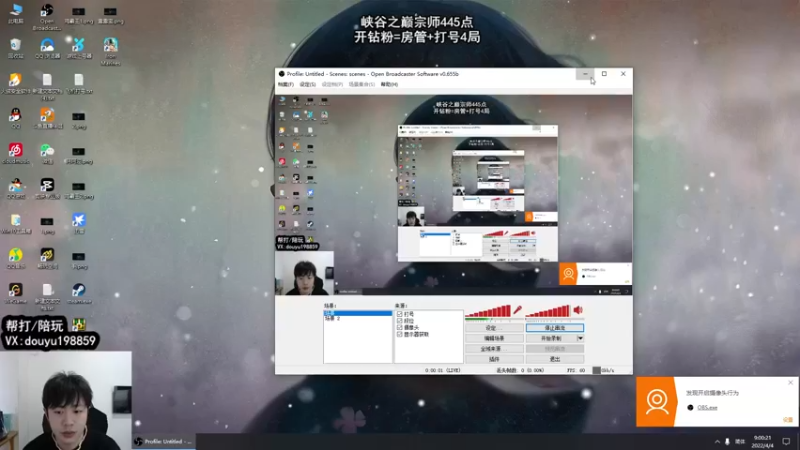800x450 pixels.
Task: Click the 插件 plugins button
Action: pos(494,359)
